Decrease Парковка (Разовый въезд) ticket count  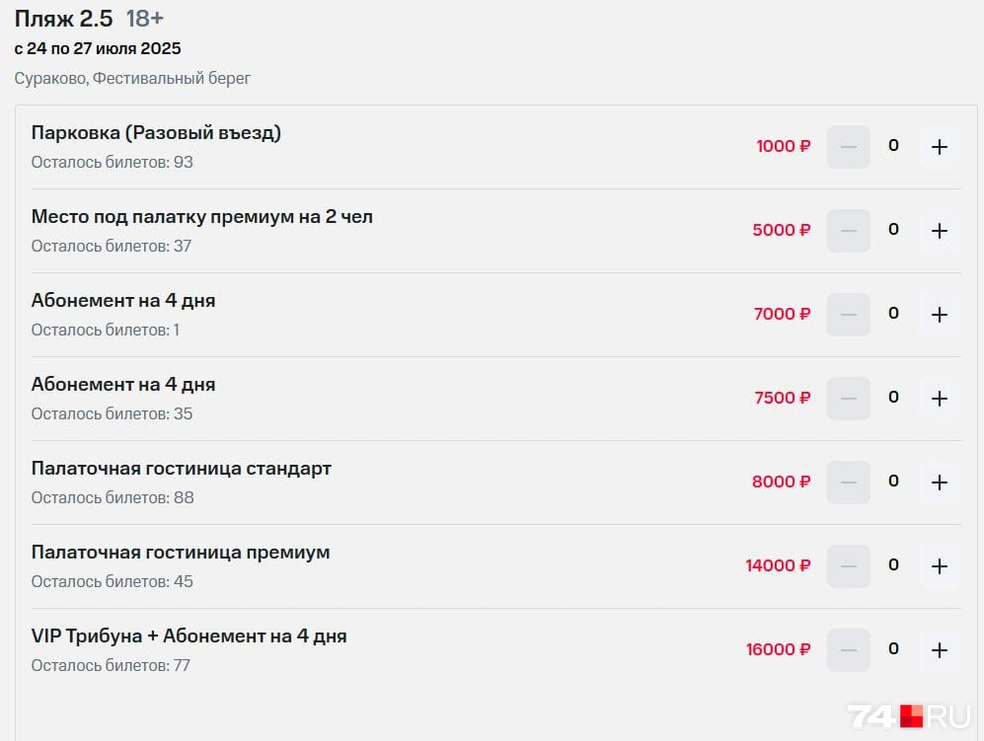pos(848,147)
